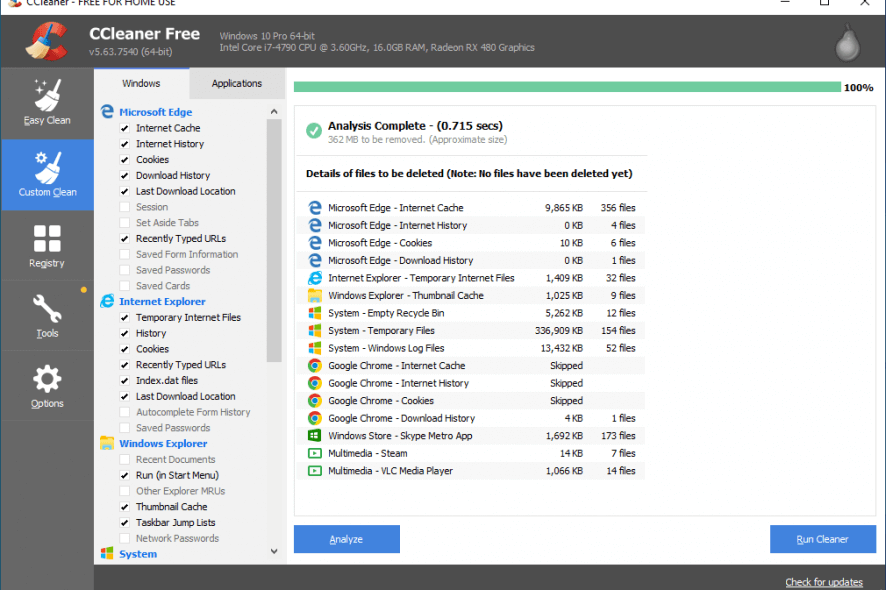886x590 pixels.
Task: Collapse the Microsoft Edge tree section
Action: tap(155, 112)
